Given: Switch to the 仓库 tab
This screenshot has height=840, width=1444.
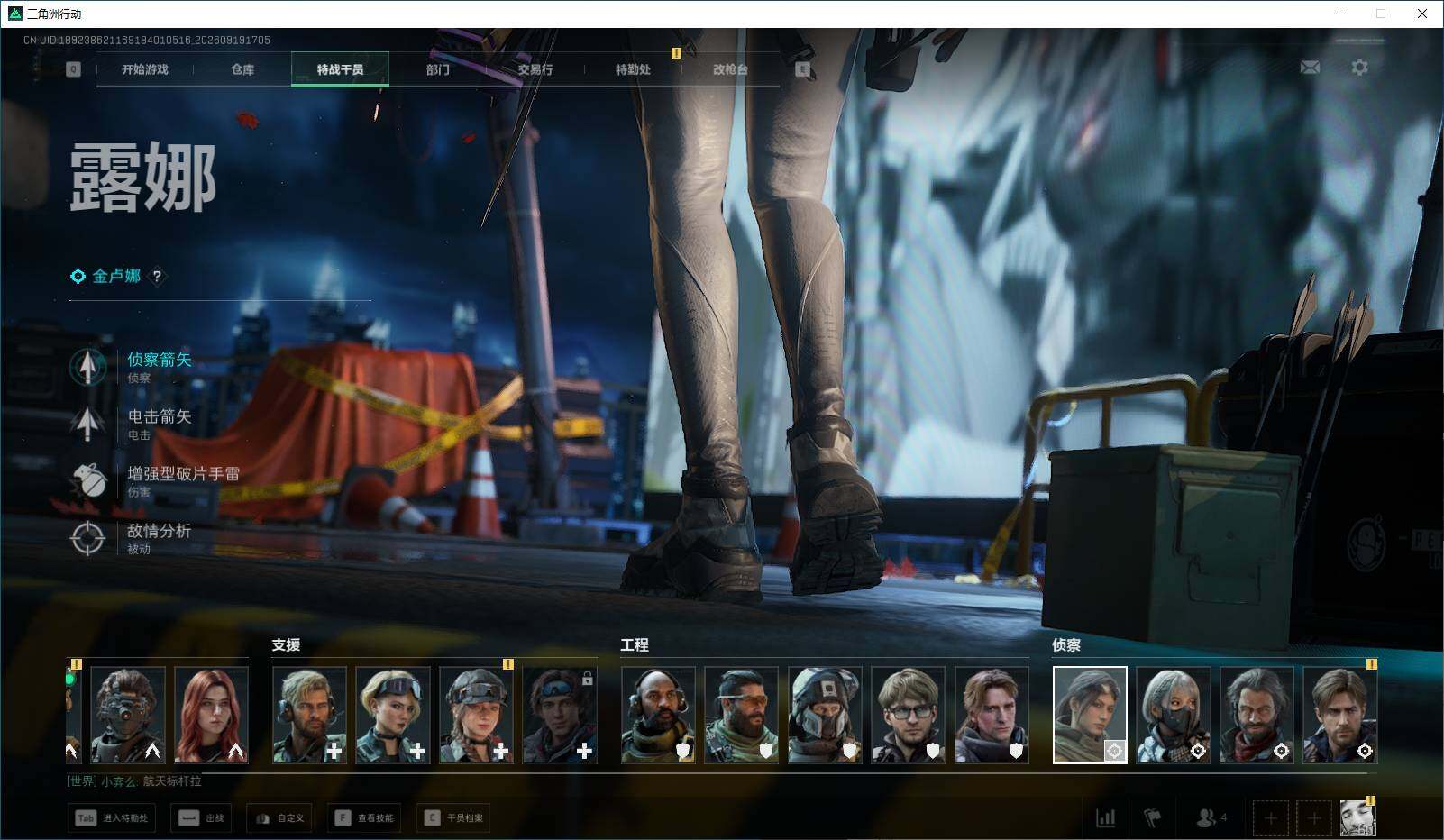Looking at the screenshot, I should [242, 69].
